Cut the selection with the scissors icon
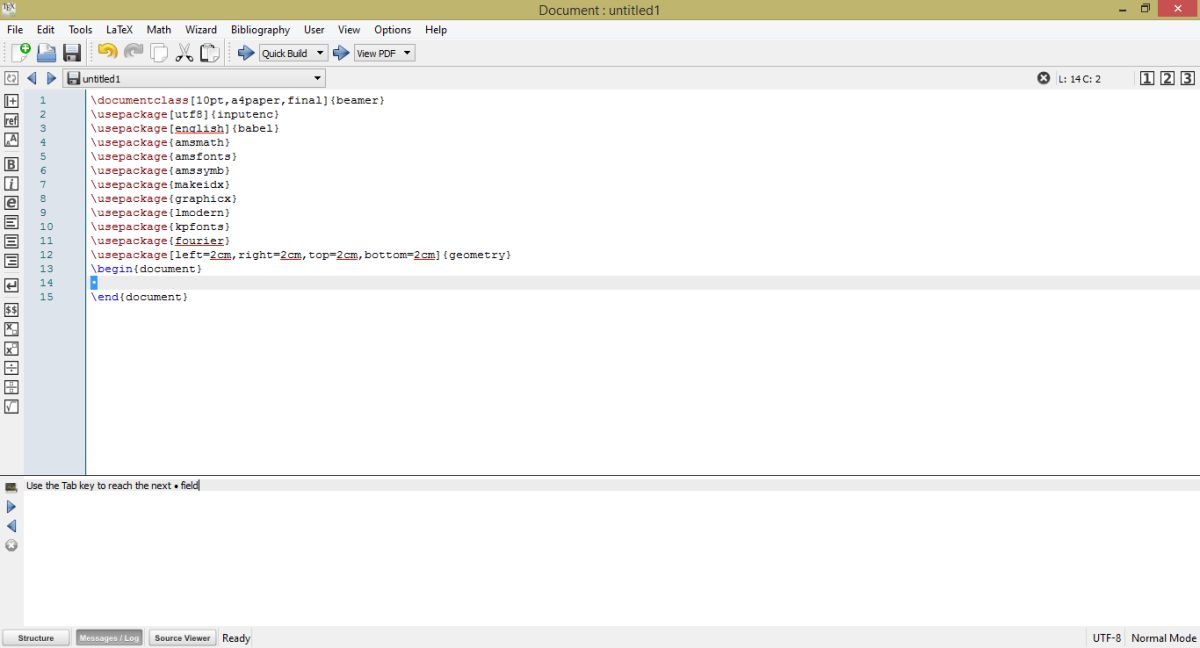This screenshot has width=1200, height=648. pyautogui.click(x=184, y=53)
